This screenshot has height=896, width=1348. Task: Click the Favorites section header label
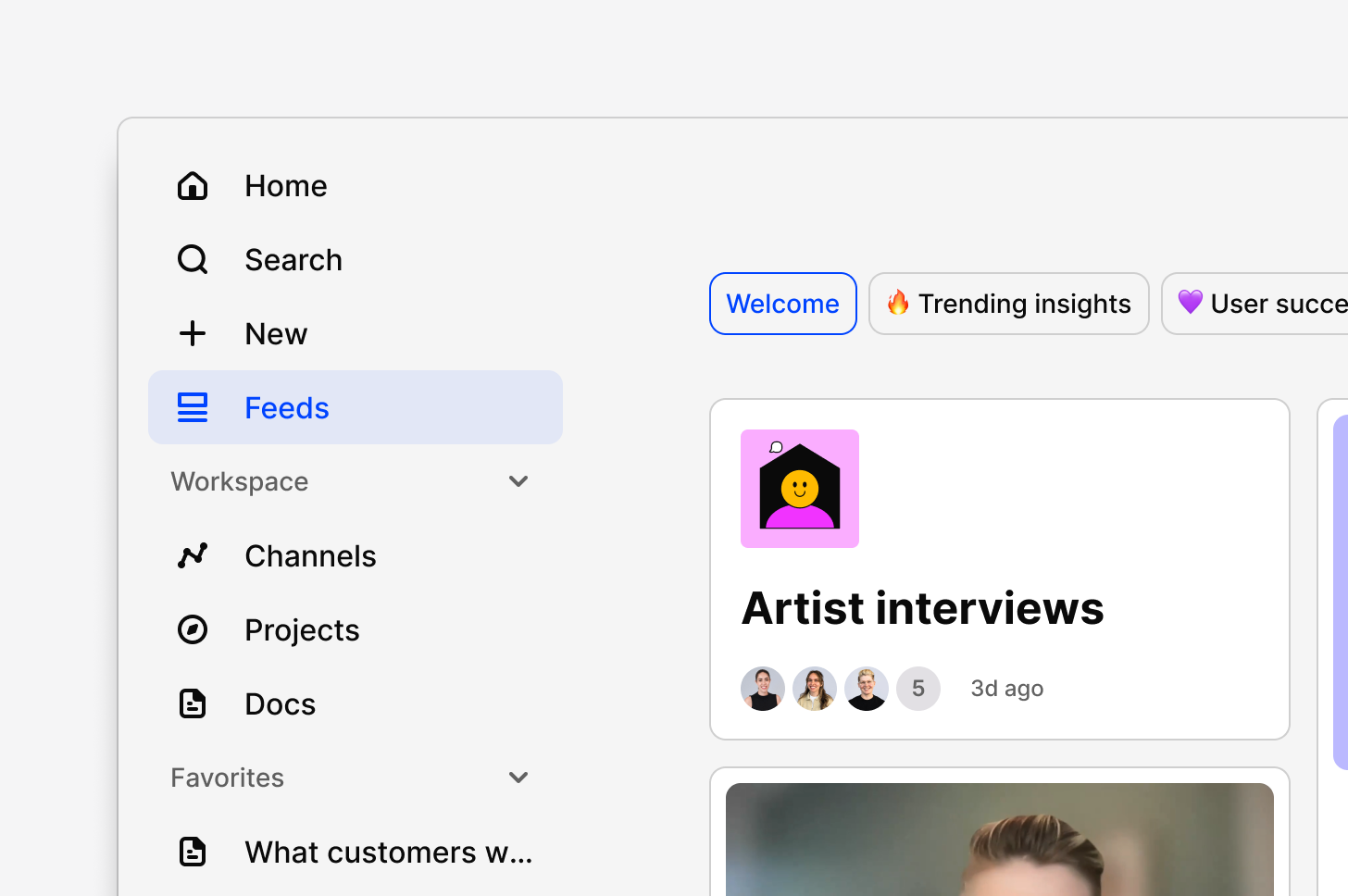pyautogui.click(x=228, y=778)
